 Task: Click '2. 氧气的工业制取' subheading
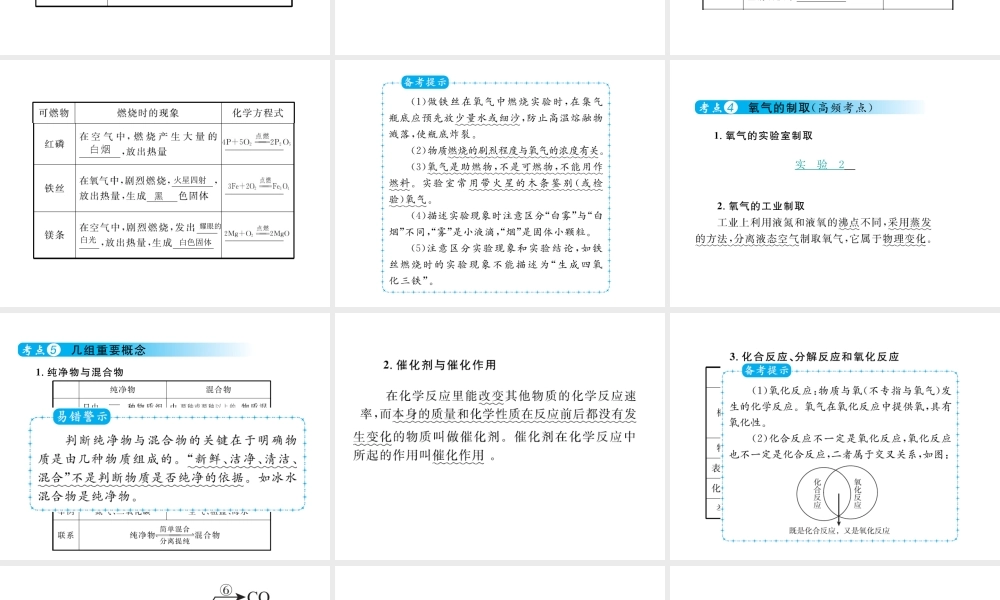coord(761,206)
